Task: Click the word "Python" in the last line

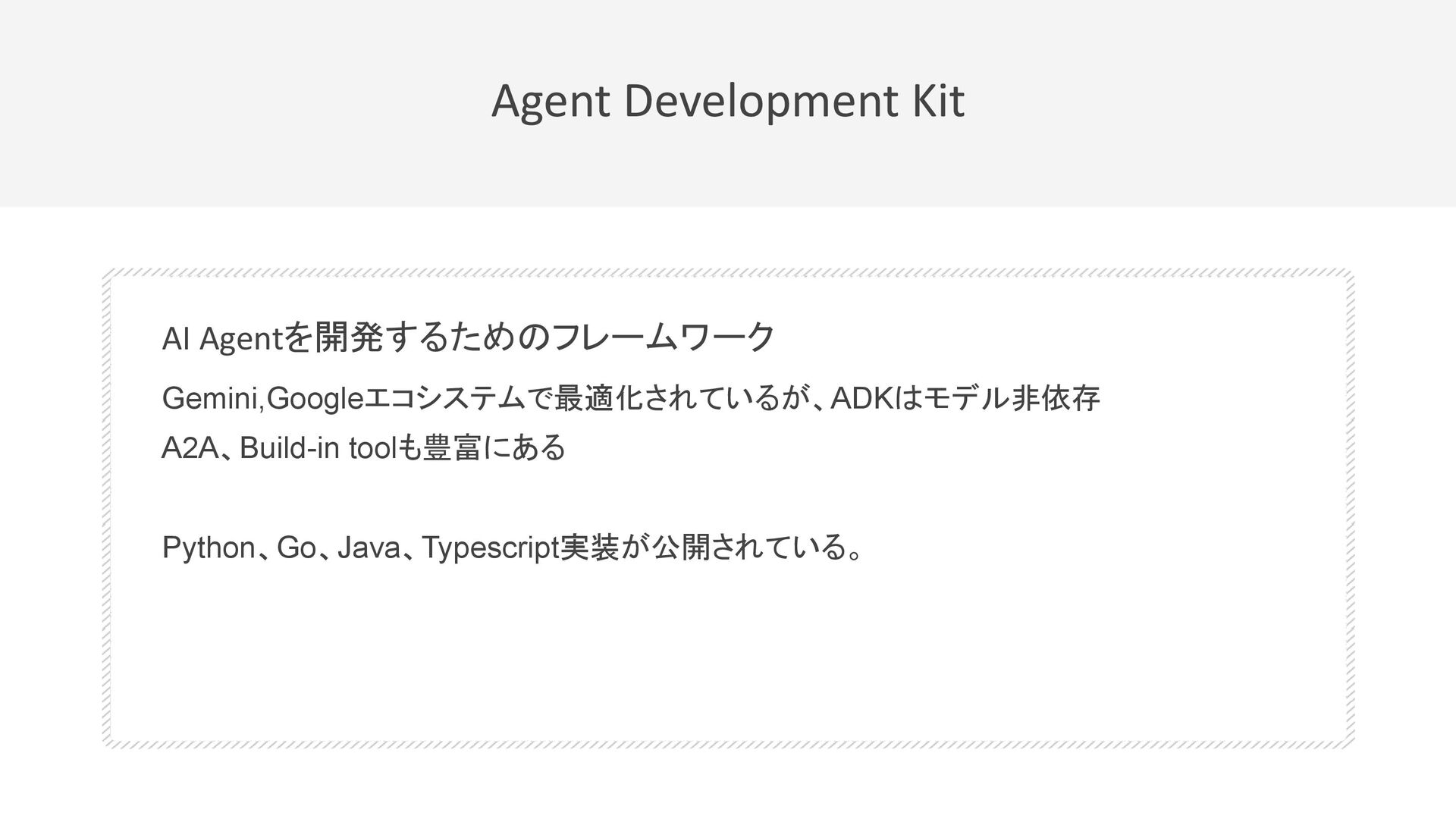Action: pyautogui.click(x=208, y=548)
